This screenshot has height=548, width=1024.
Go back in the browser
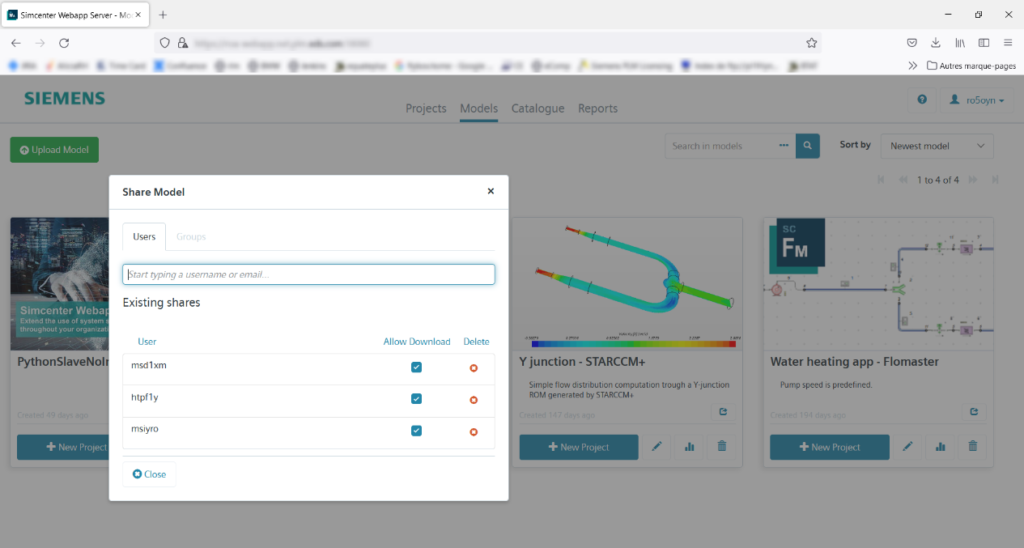tap(16, 43)
